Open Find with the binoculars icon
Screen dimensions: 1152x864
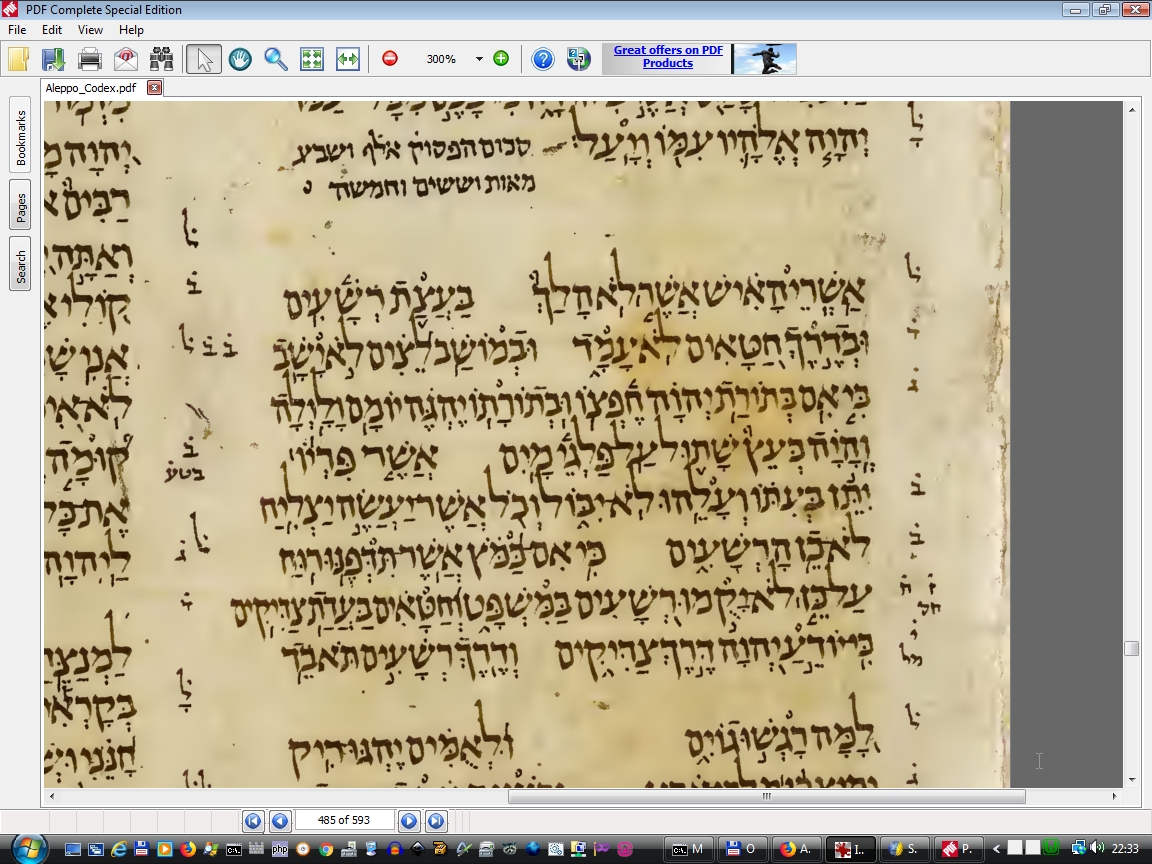pyautogui.click(x=162, y=59)
